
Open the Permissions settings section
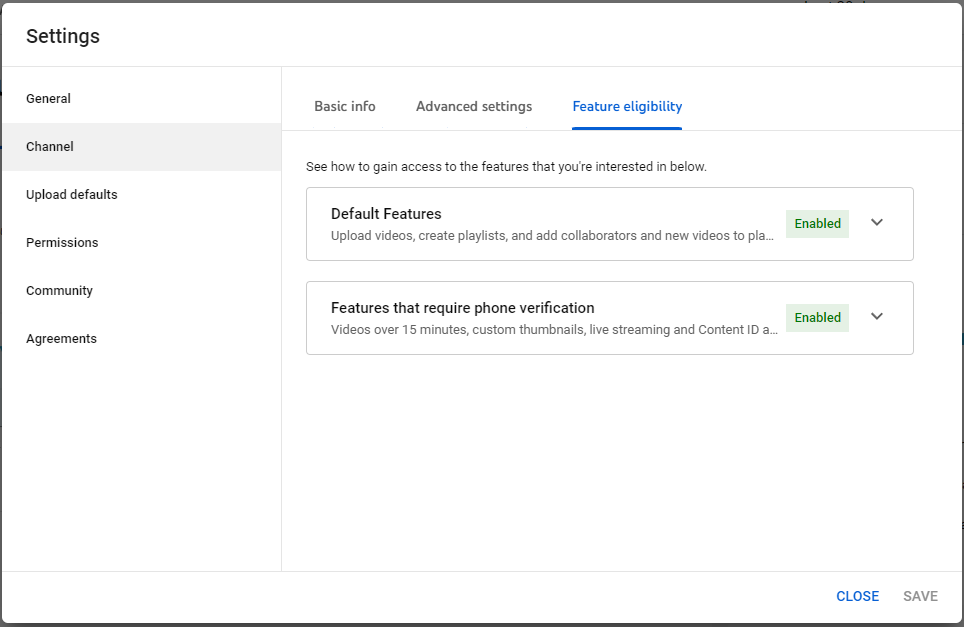[x=62, y=243]
